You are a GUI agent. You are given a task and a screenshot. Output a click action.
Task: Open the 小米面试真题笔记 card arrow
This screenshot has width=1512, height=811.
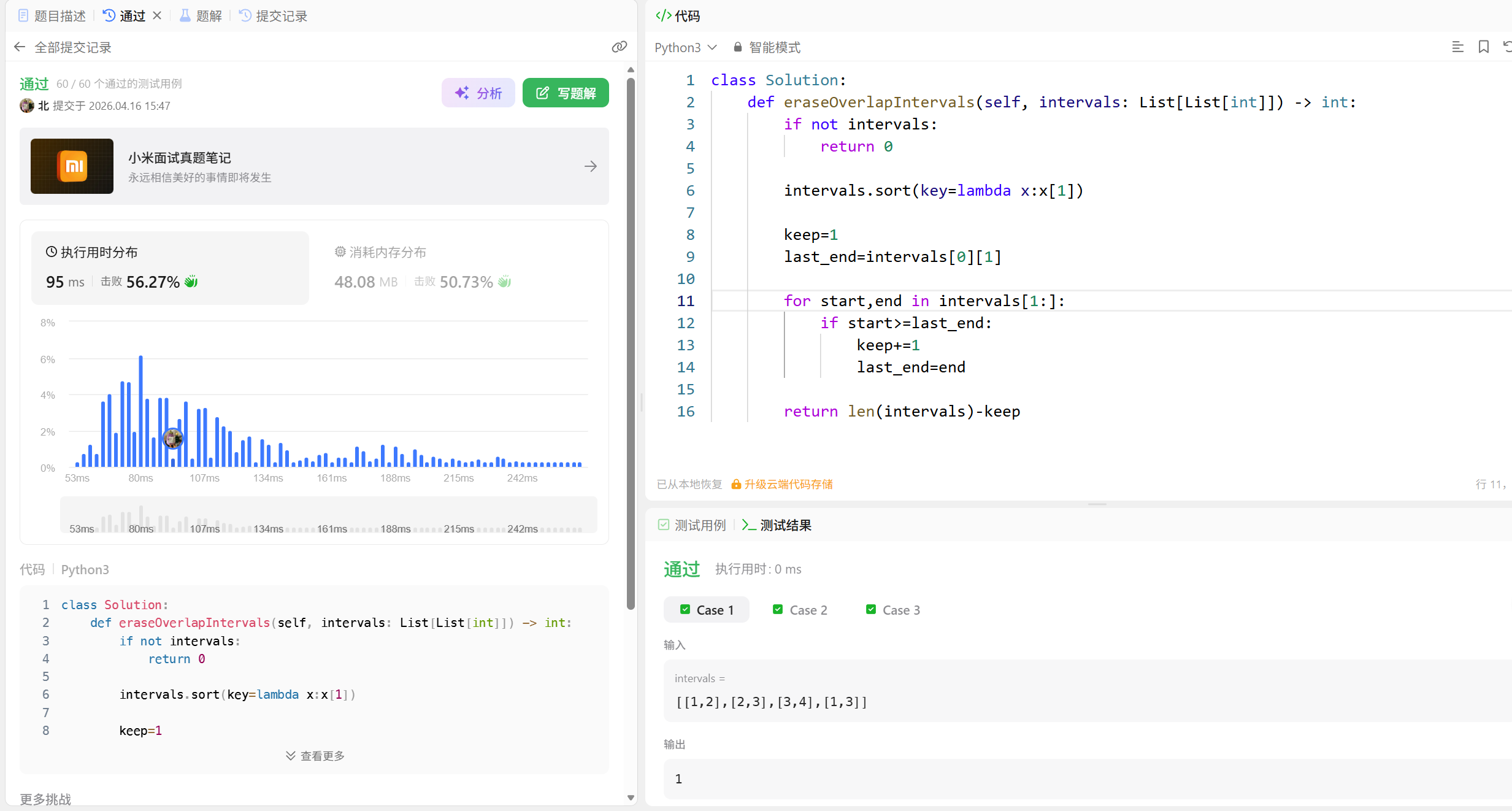click(x=590, y=166)
